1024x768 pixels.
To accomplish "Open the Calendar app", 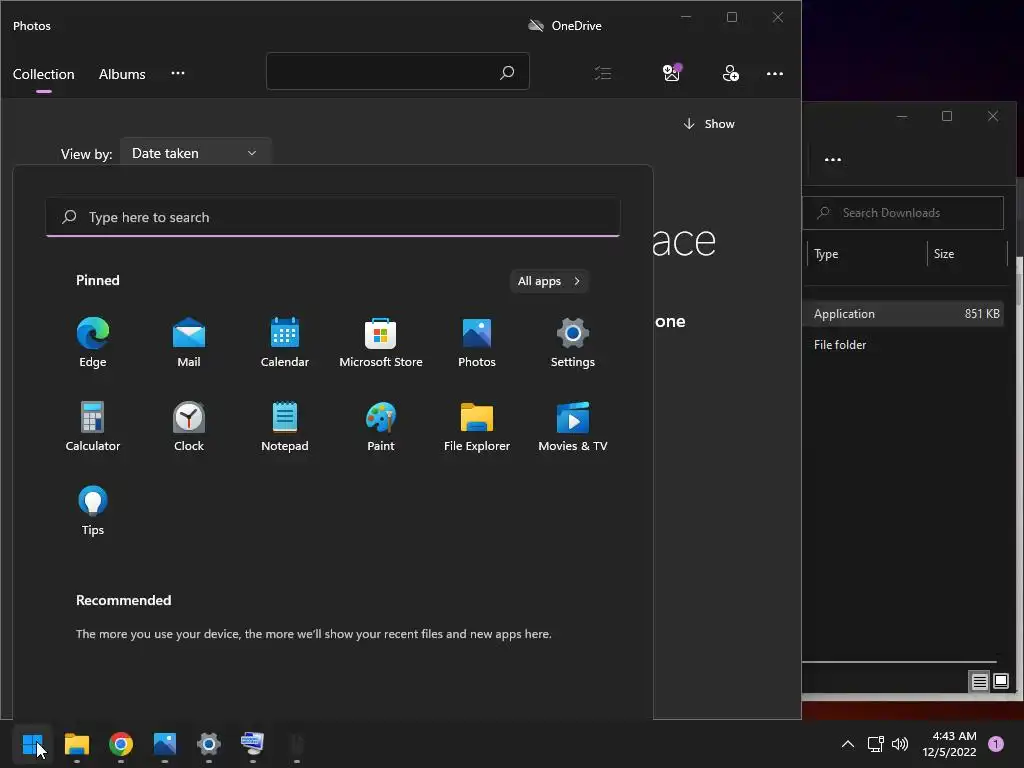I will [x=285, y=343].
